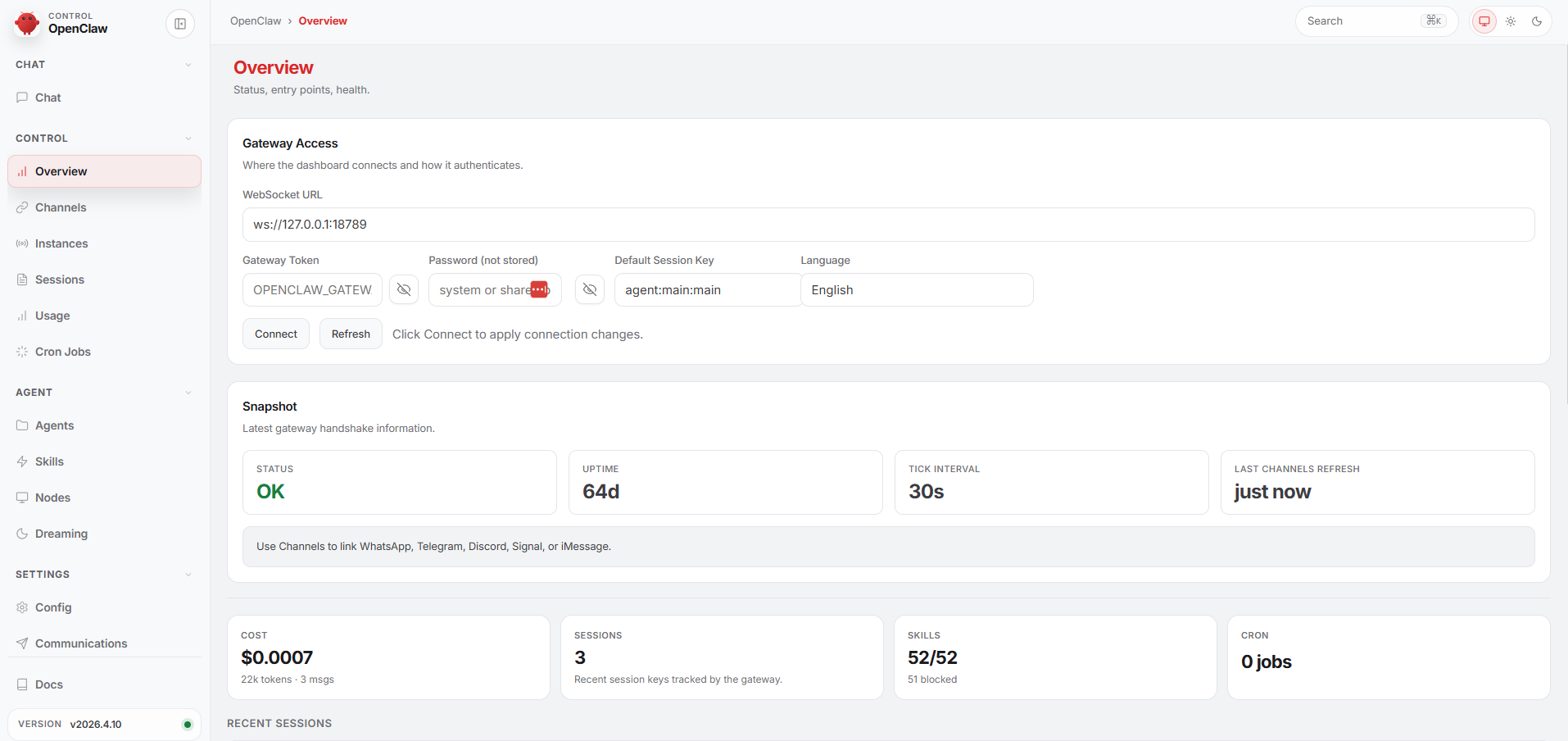Image resolution: width=1568 pixels, height=741 pixels.
Task: Click the green version status dot
Action: (188, 725)
